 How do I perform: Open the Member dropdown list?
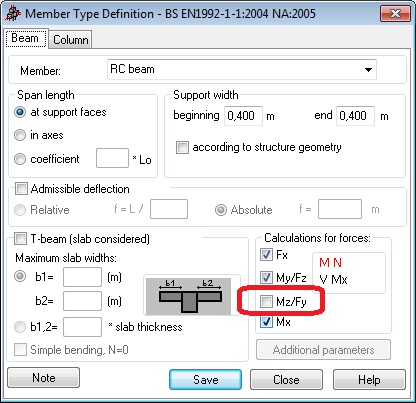(x=368, y=70)
